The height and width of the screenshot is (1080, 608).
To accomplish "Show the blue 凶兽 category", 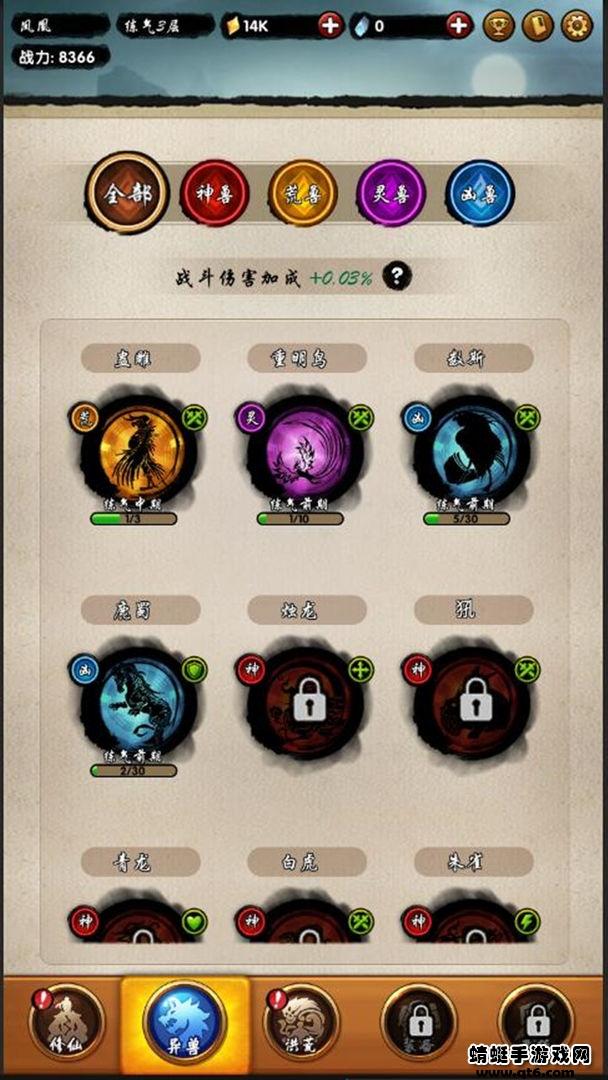I will click(480, 193).
